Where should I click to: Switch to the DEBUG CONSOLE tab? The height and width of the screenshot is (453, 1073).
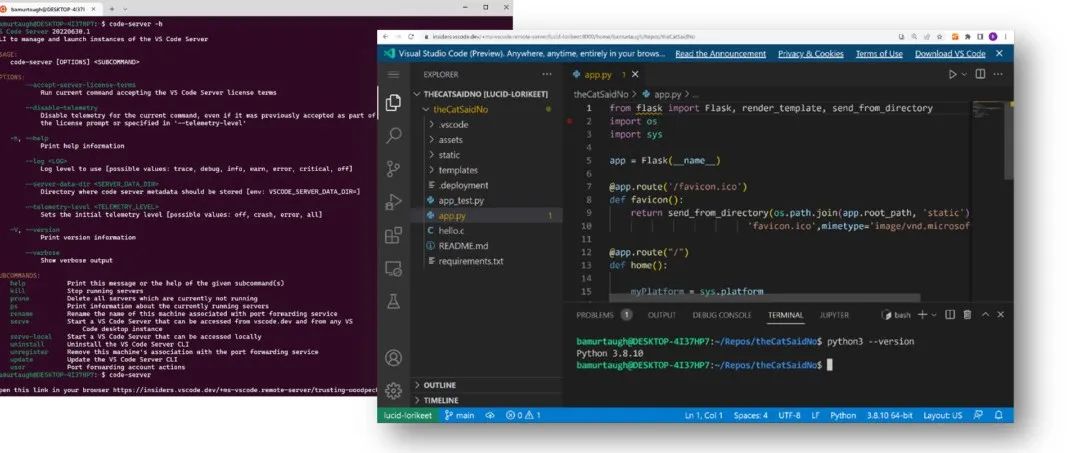click(x=722, y=315)
